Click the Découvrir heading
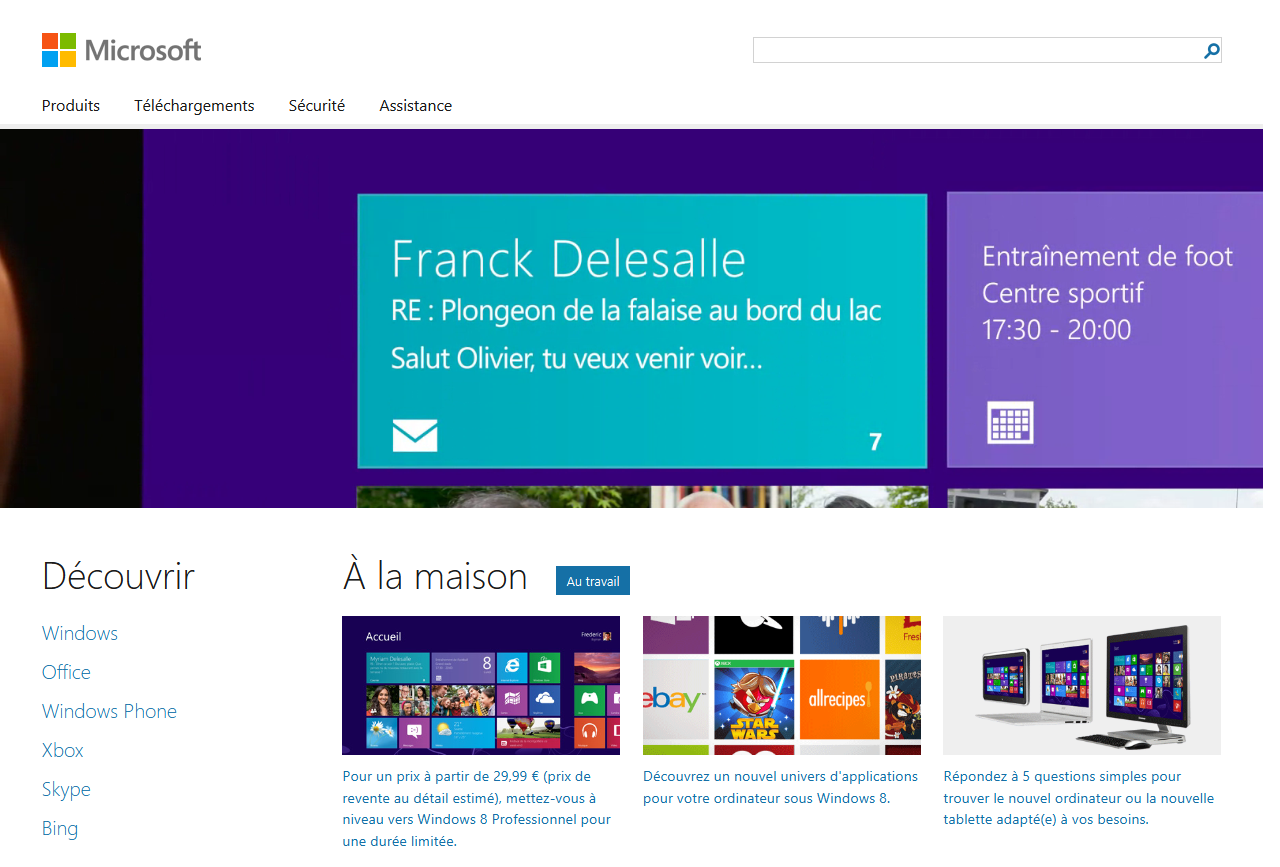 (x=118, y=576)
